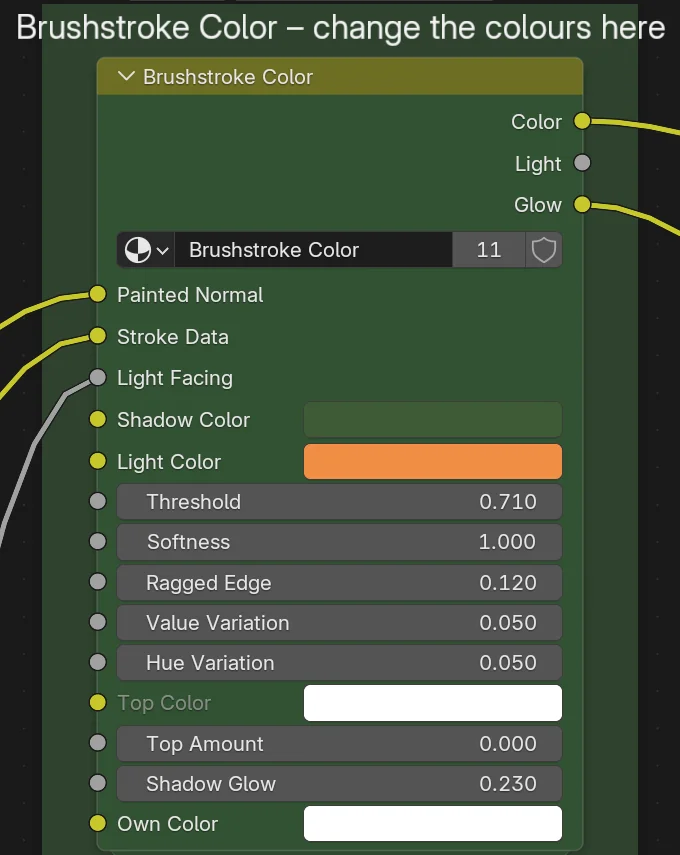
Task: Open the white Own Color swatch
Action: tap(432, 823)
